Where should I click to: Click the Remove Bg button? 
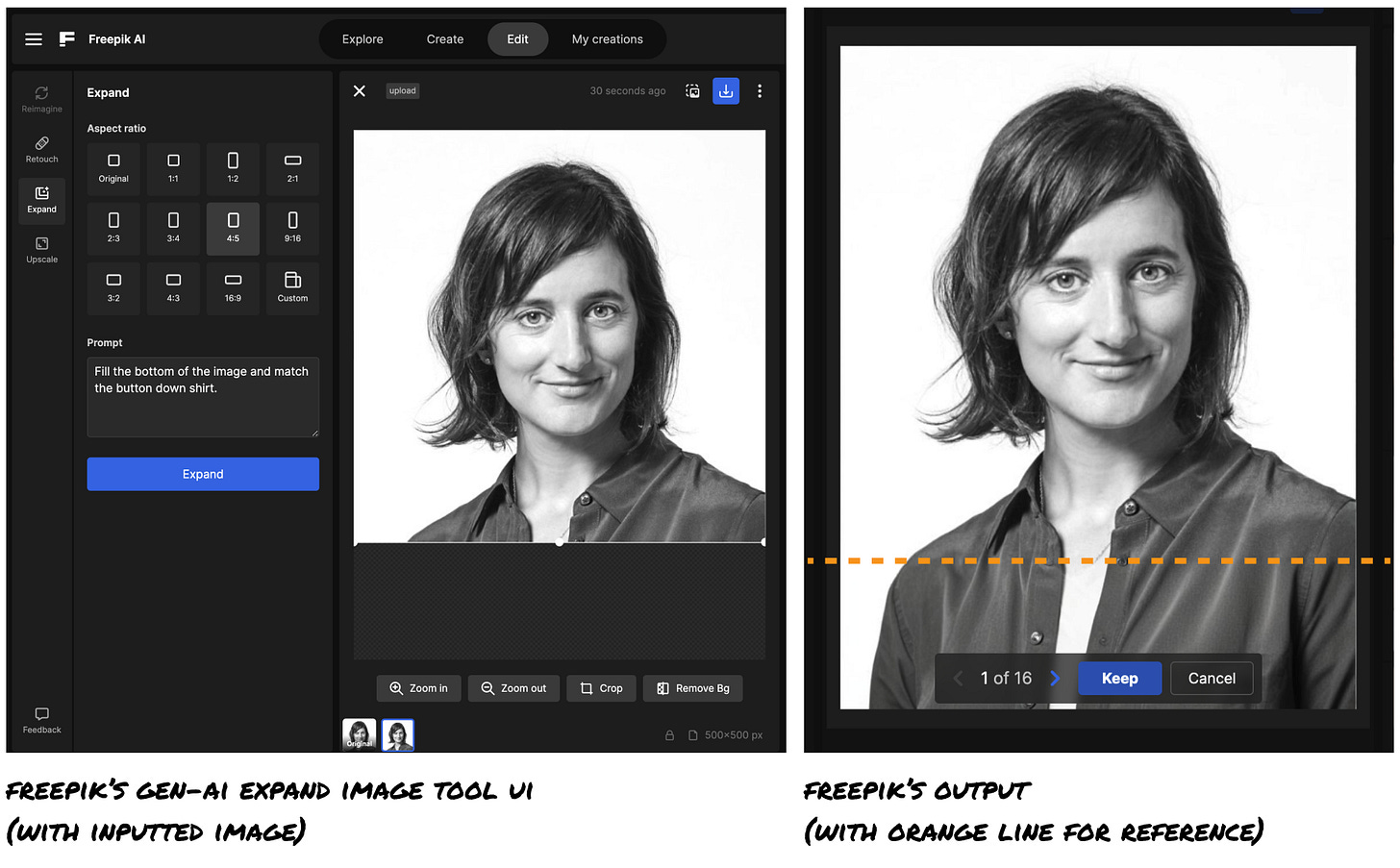(x=692, y=688)
